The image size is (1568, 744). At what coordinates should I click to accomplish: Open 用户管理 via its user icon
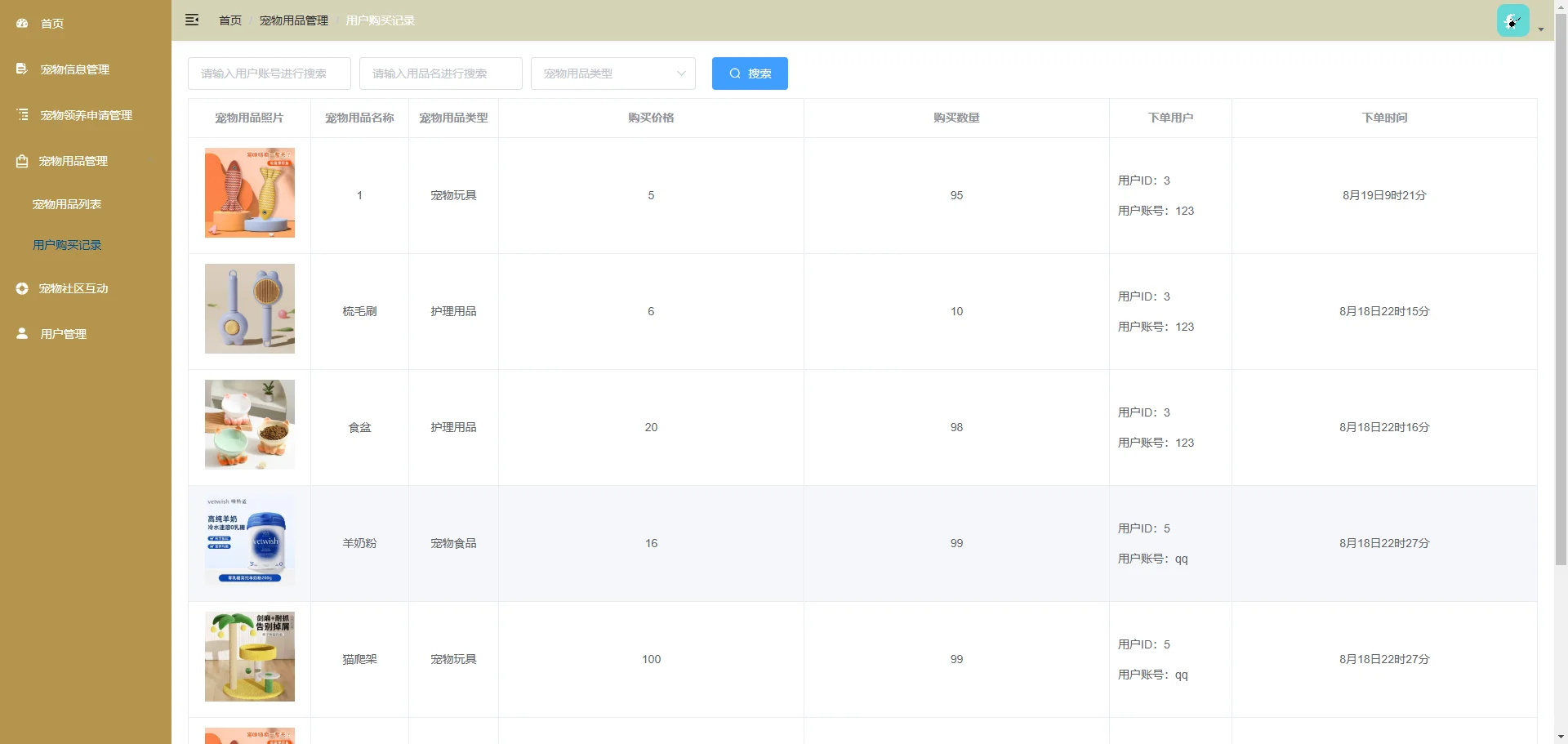[x=21, y=333]
